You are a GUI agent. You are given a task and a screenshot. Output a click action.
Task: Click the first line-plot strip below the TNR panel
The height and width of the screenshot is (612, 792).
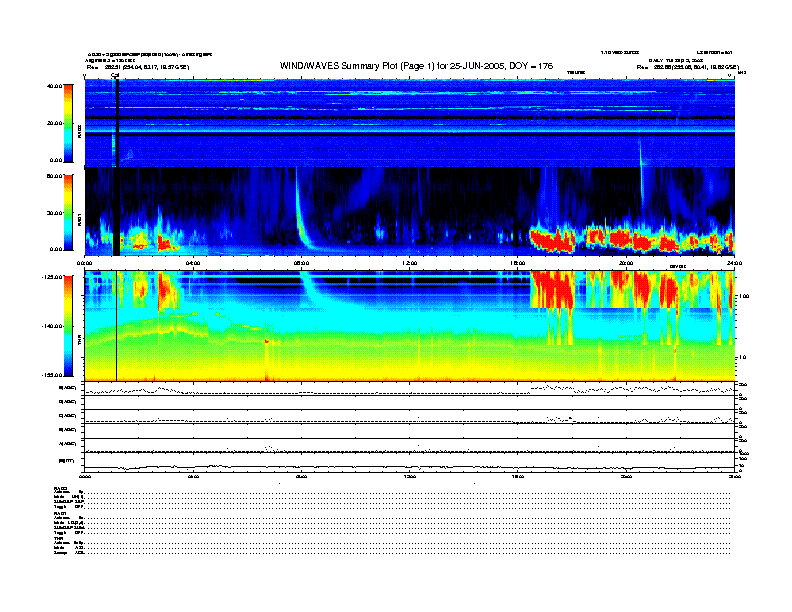409,389
